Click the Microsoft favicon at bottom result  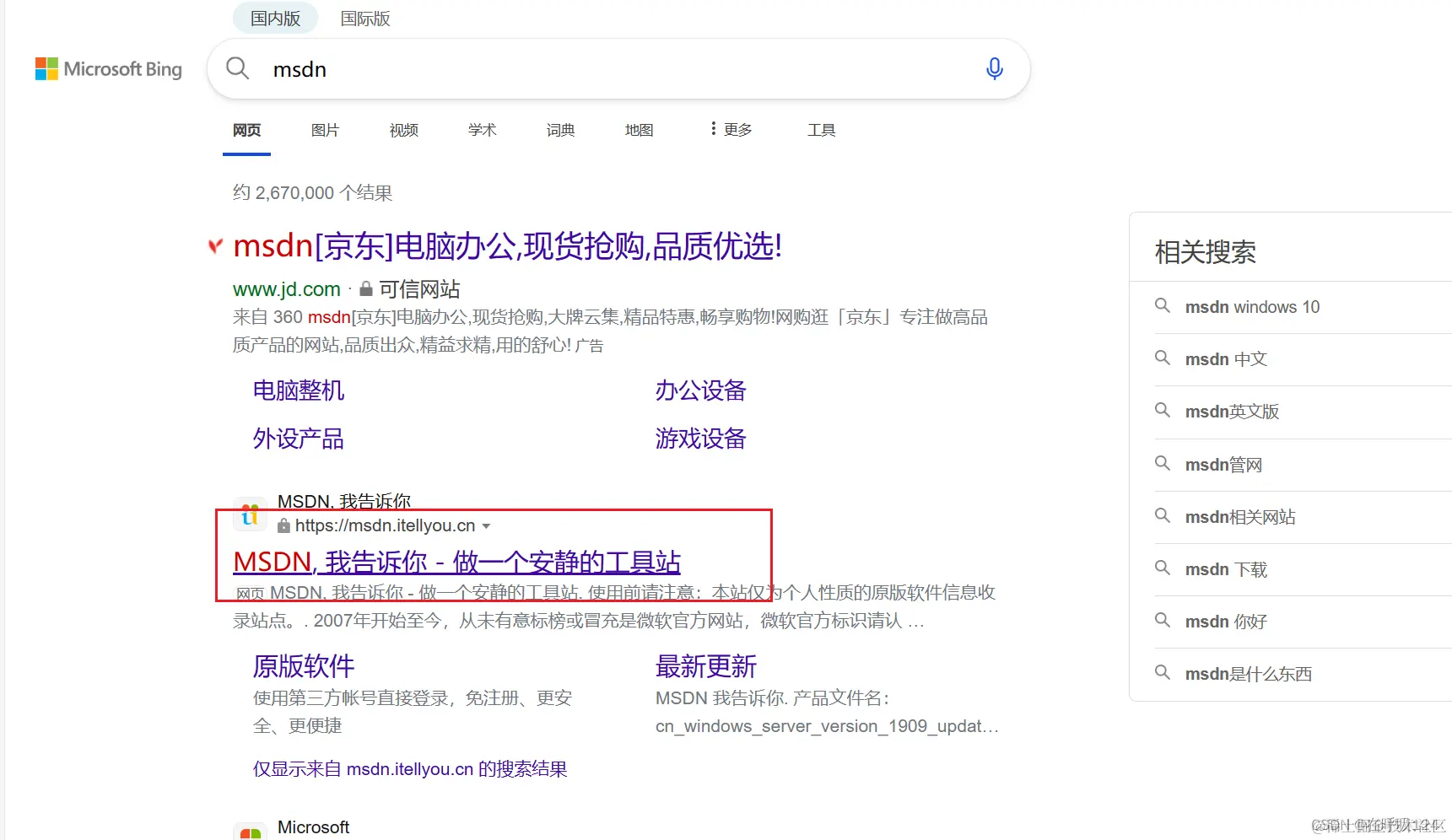[x=250, y=832]
